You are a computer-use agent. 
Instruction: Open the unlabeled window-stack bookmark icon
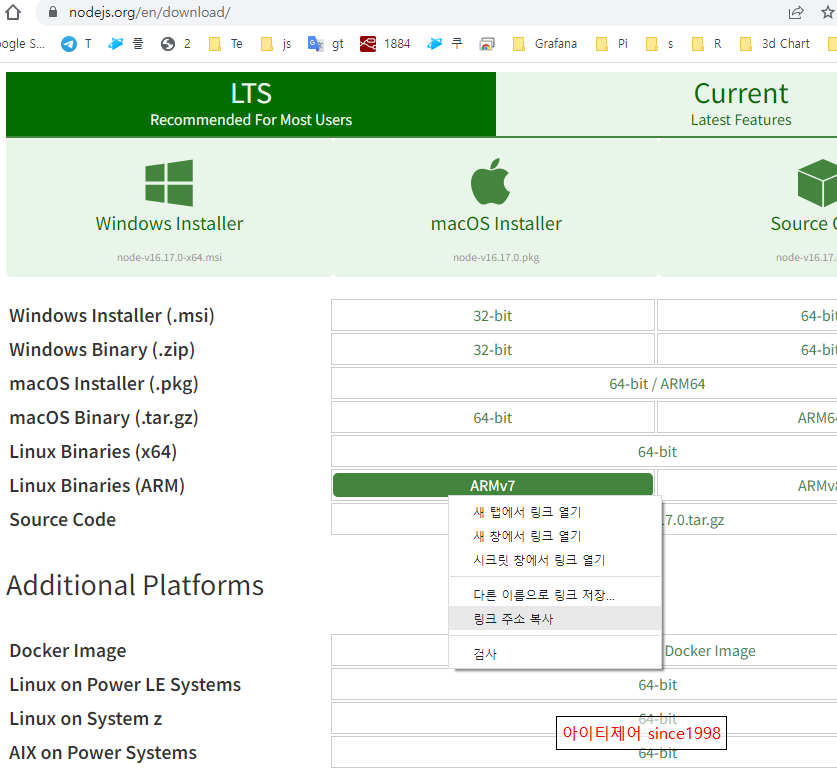[x=487, y=44]
